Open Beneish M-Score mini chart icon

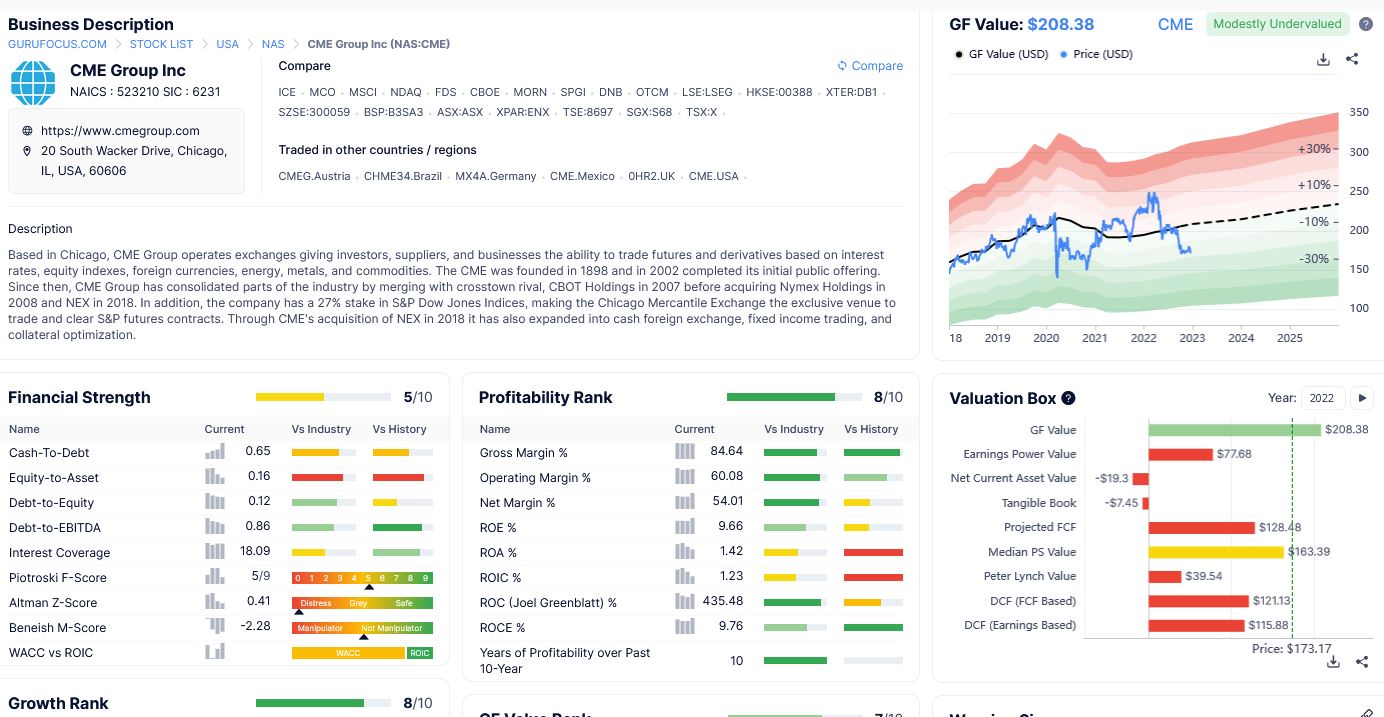pyautogui.click(x=215, y=626)
